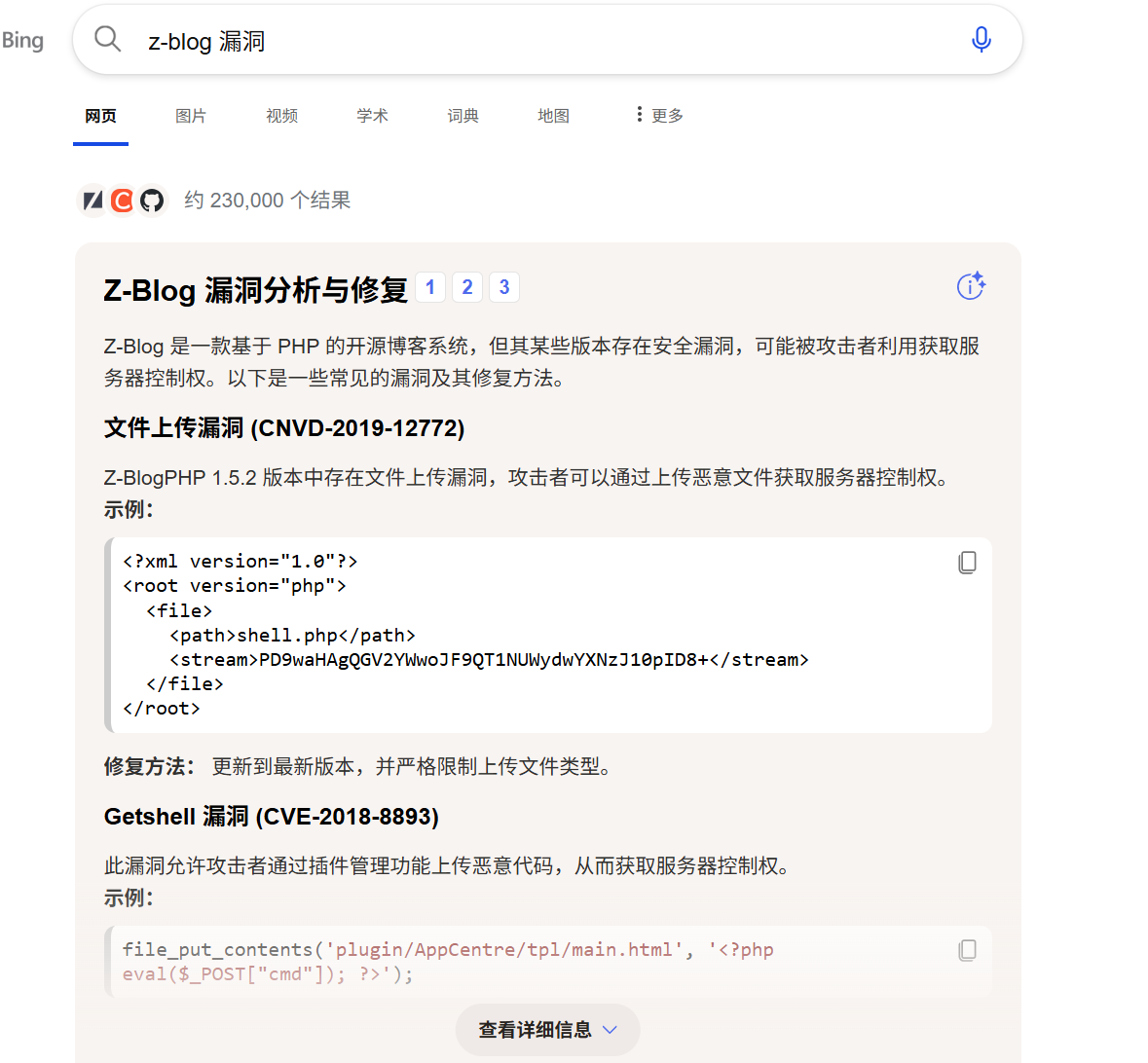The height and width of the screenshot is (1063, 1148).
Task: Click the eval($_POST["cmd"]) code line
Action: tap(268, 974)
